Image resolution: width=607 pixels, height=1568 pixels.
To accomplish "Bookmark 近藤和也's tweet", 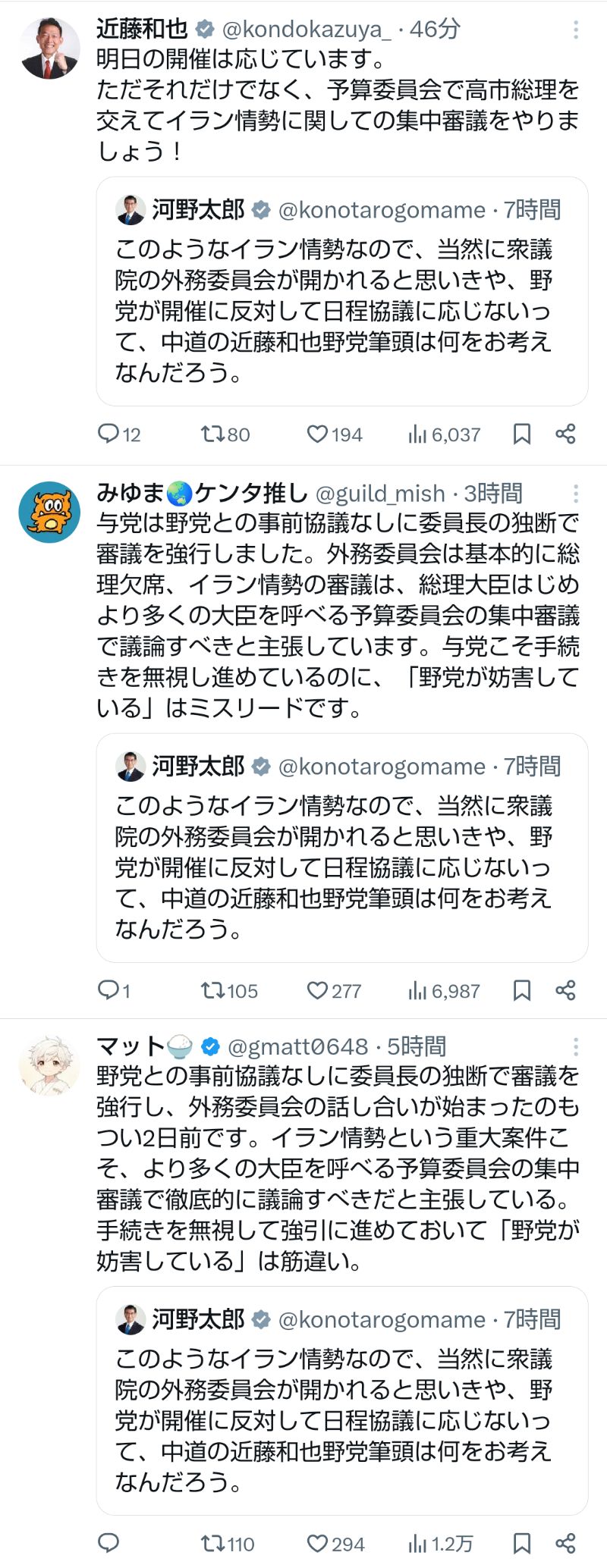I will click(522, 434).
